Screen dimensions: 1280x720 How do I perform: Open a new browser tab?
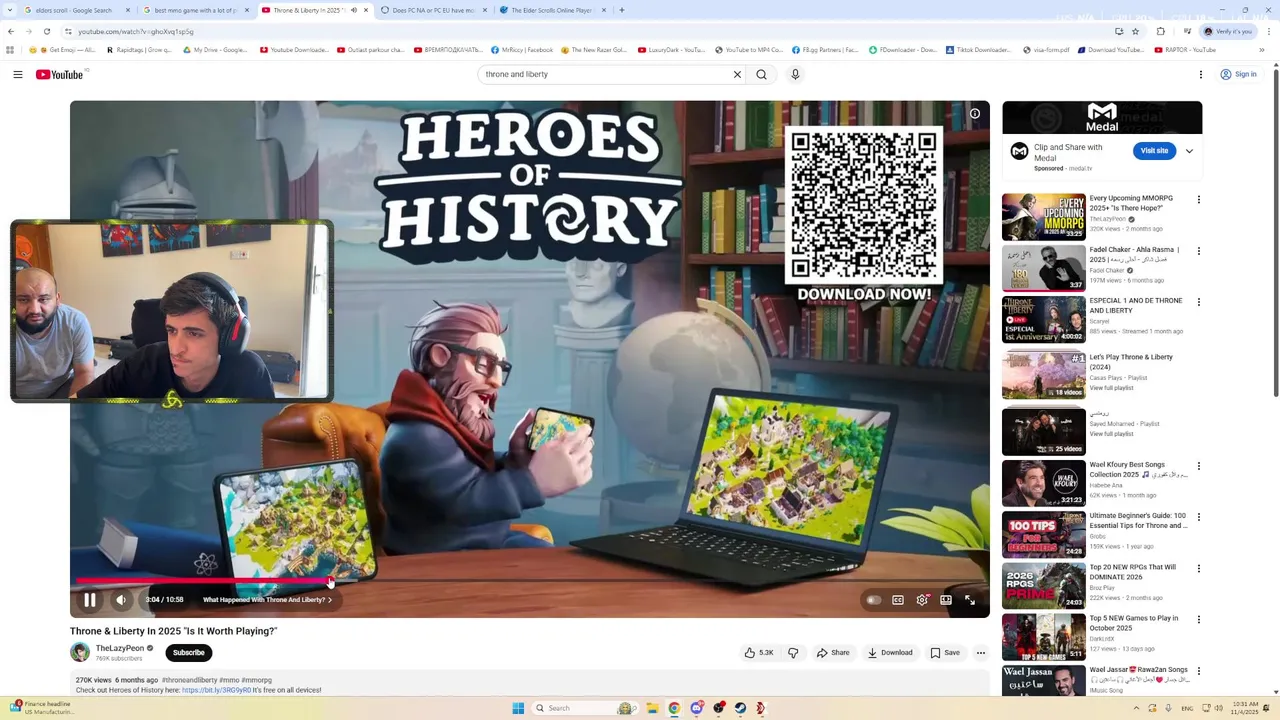(622, 10)
